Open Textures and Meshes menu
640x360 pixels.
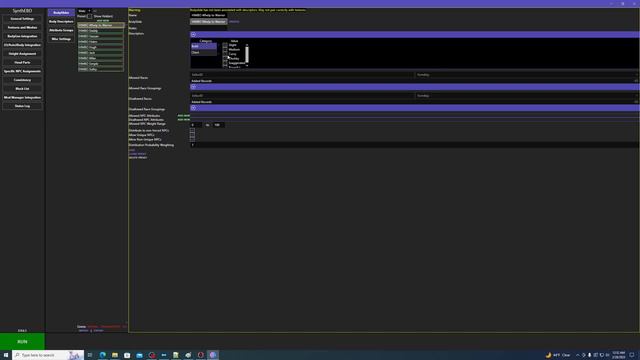[x=22, y=27]
